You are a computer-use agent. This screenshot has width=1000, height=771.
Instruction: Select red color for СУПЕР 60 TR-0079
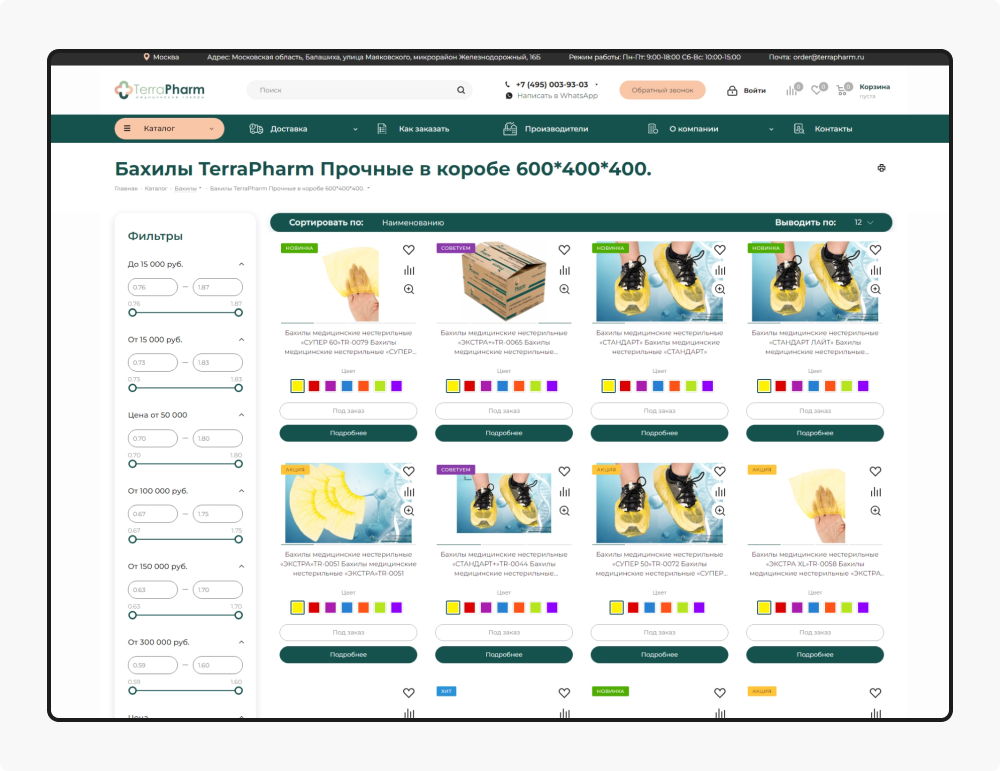pos(314,386)
